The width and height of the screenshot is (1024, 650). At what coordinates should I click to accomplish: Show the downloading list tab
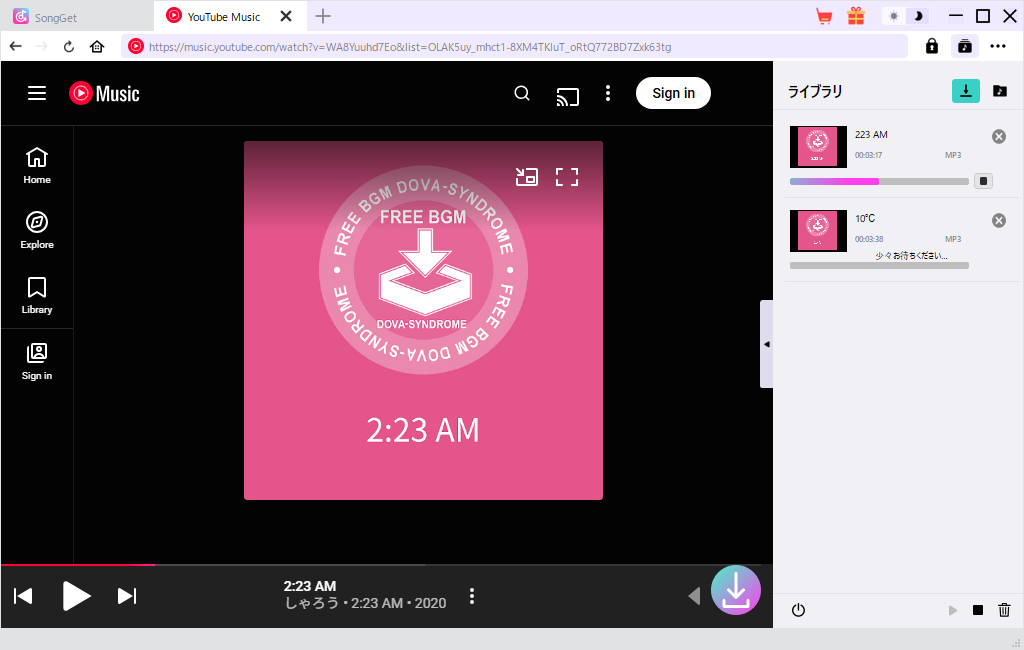[x=965, y=91]
